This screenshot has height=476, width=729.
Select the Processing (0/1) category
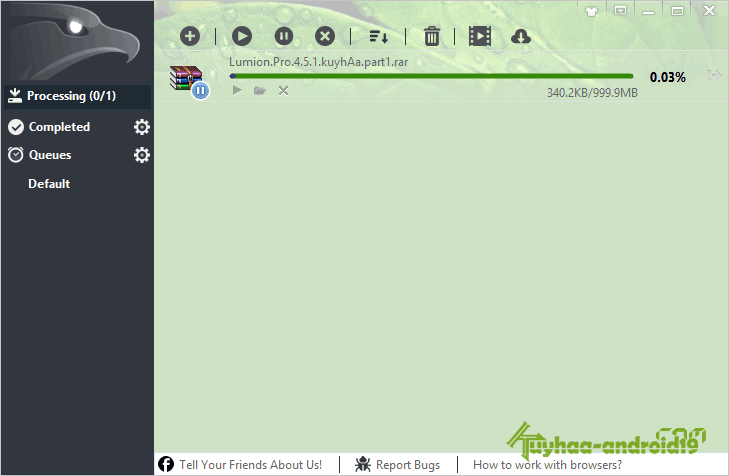pos(77,96)
